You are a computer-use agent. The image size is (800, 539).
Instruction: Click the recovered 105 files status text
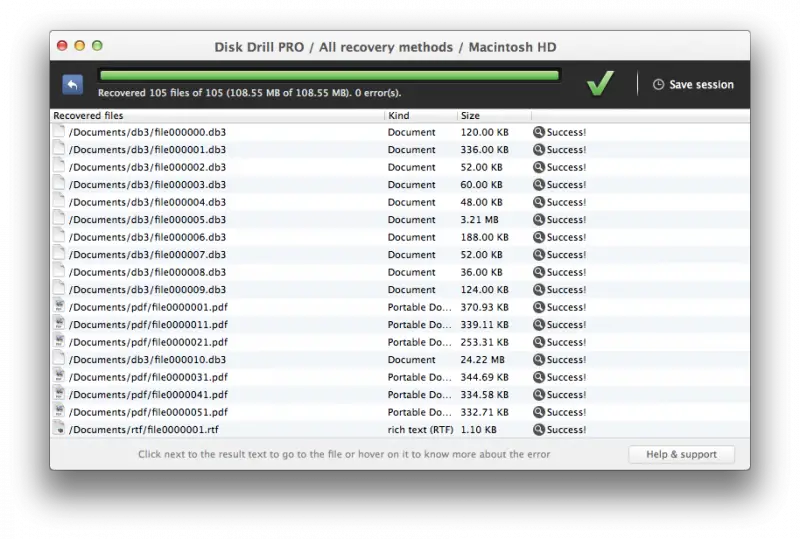click(249, 93)
